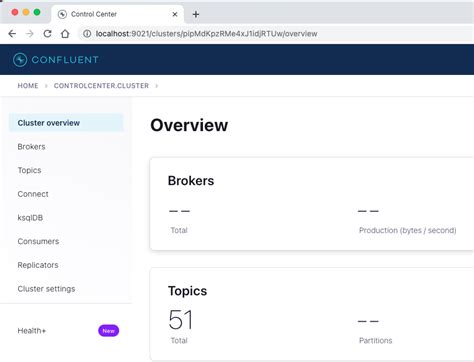Reload the page with the refresh icon

coord(47,34)
